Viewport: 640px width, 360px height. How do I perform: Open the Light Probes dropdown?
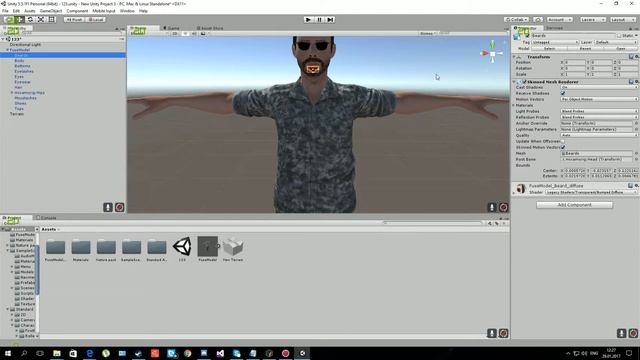599,111
